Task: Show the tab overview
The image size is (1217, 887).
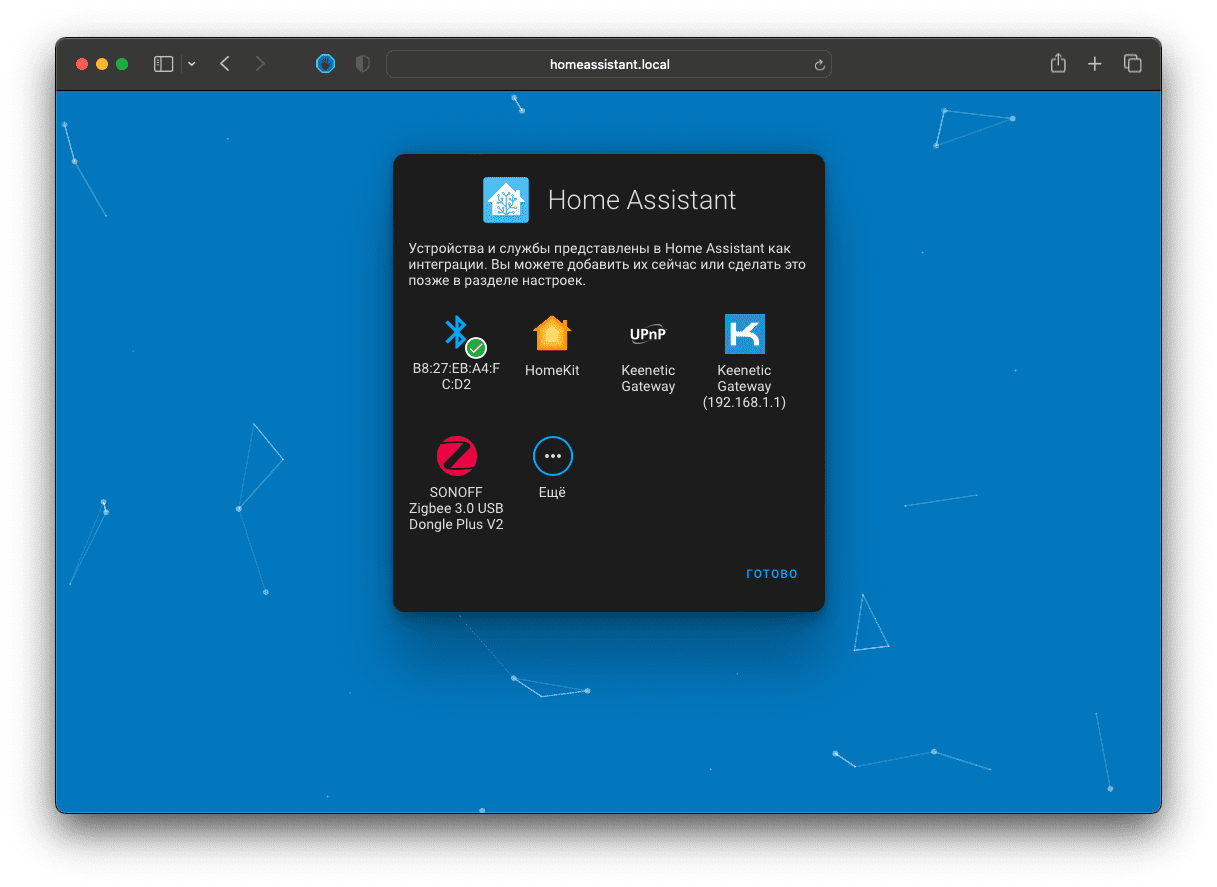Action: click(1132, 64)
